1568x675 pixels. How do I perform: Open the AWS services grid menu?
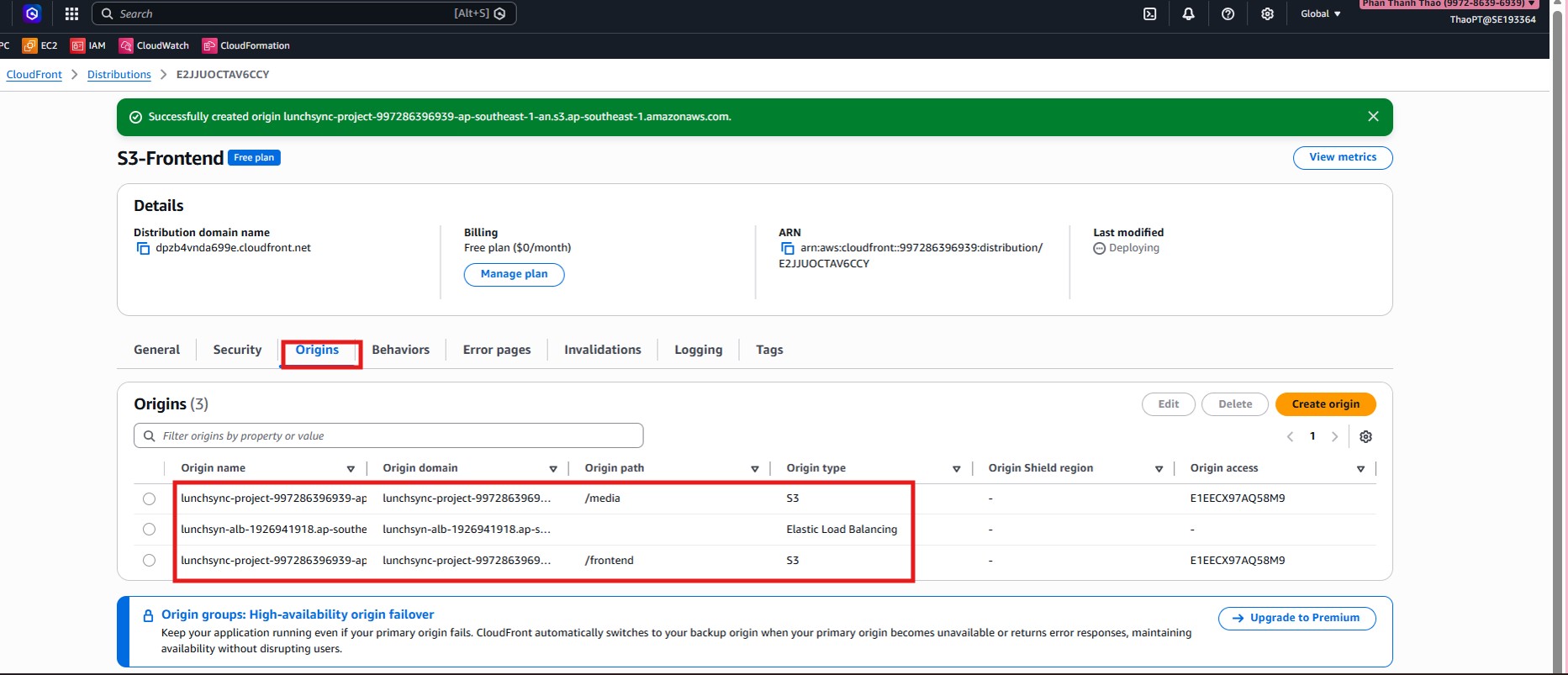pyautogui.click(x=71, y=13)
